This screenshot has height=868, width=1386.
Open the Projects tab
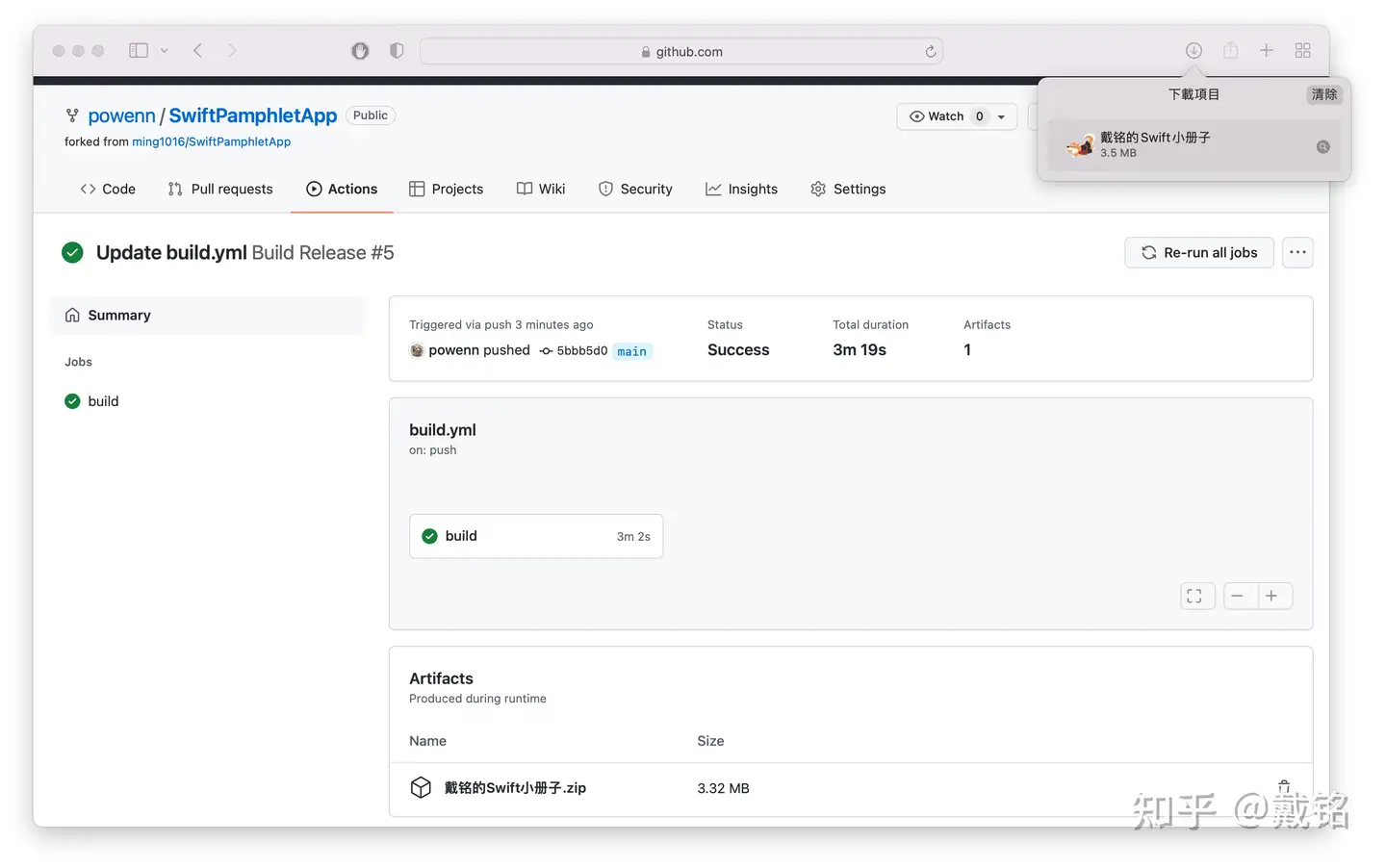coord(446,190)
